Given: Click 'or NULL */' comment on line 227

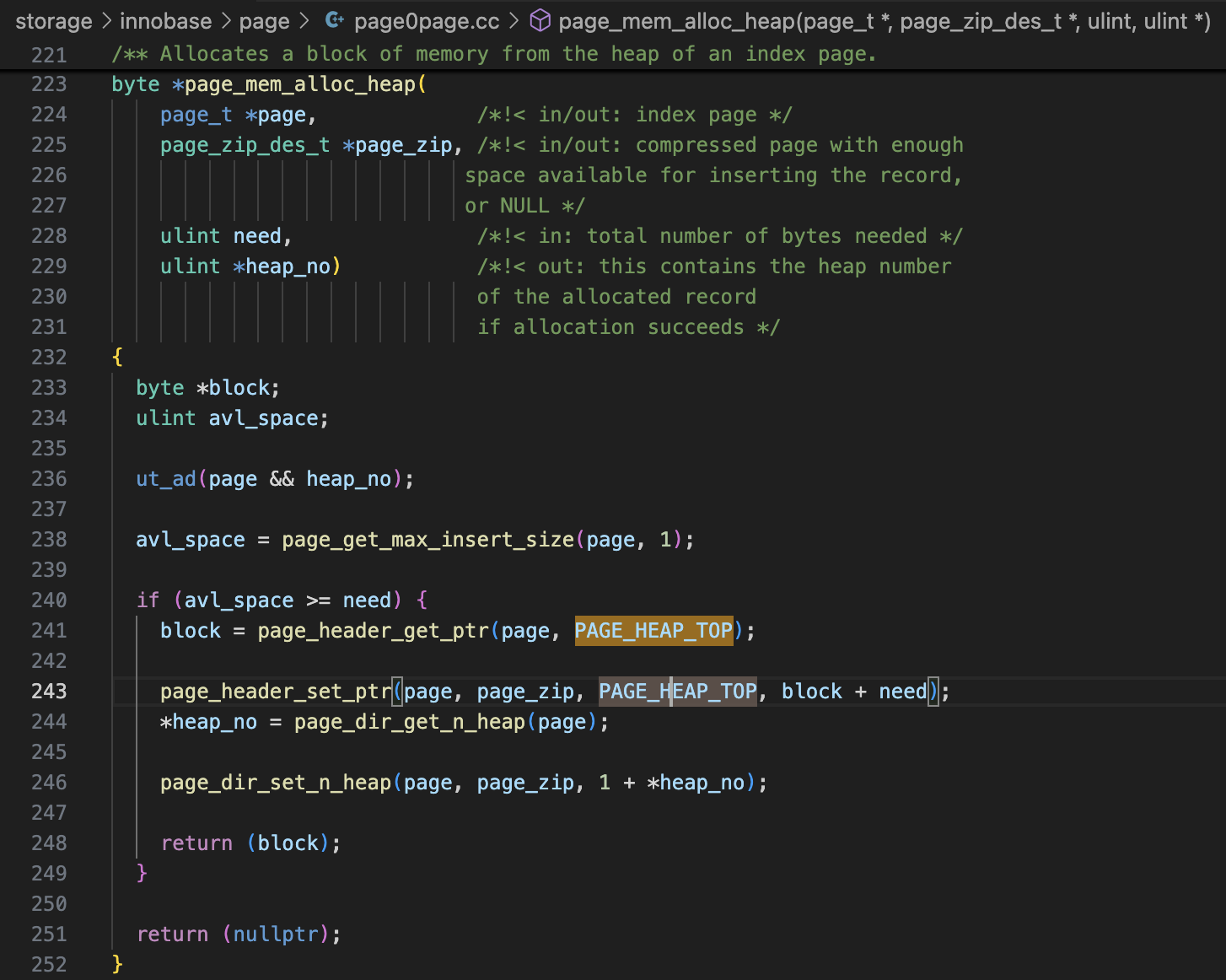Looking at the screenshot, I should tap(524, 206).
